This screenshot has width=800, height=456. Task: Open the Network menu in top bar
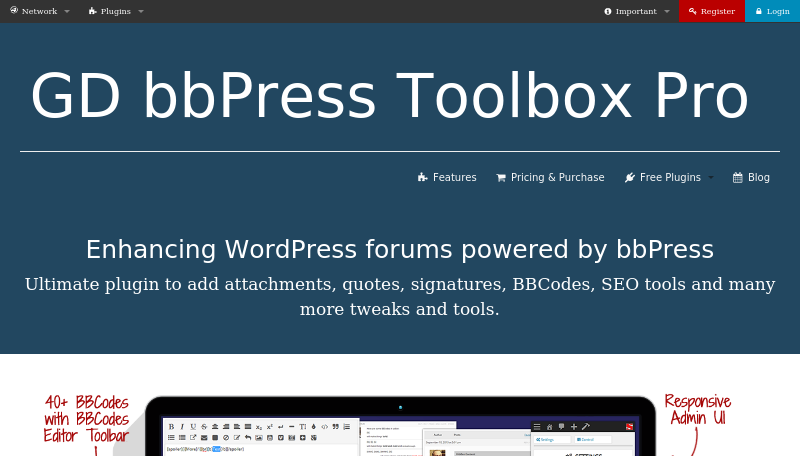(39, 11)
